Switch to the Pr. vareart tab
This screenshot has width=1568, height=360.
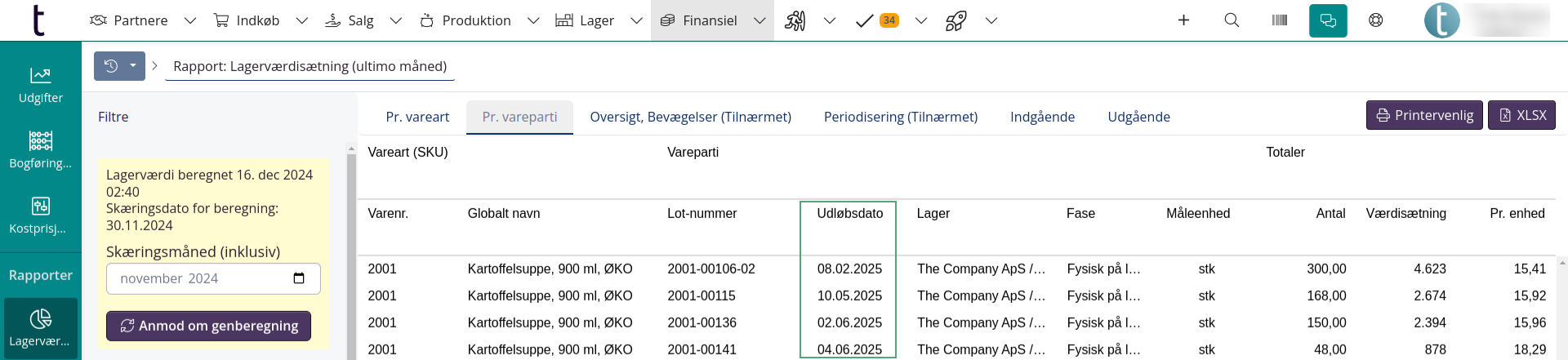point(417,117)
